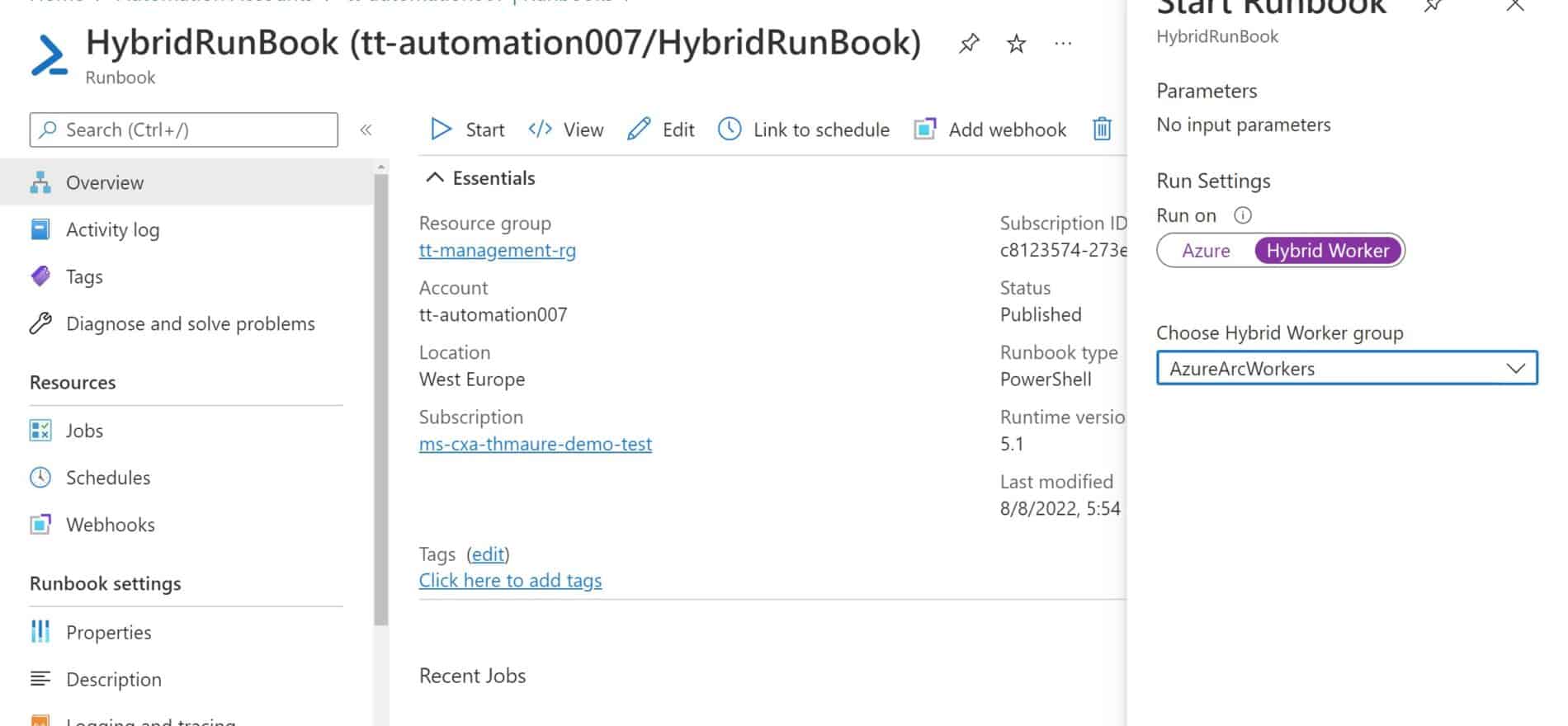Image resolution: width=1568 pixels, height=726 pixels.
Task: Click the 'tt-automation007' account value
Action: (494, 314)
